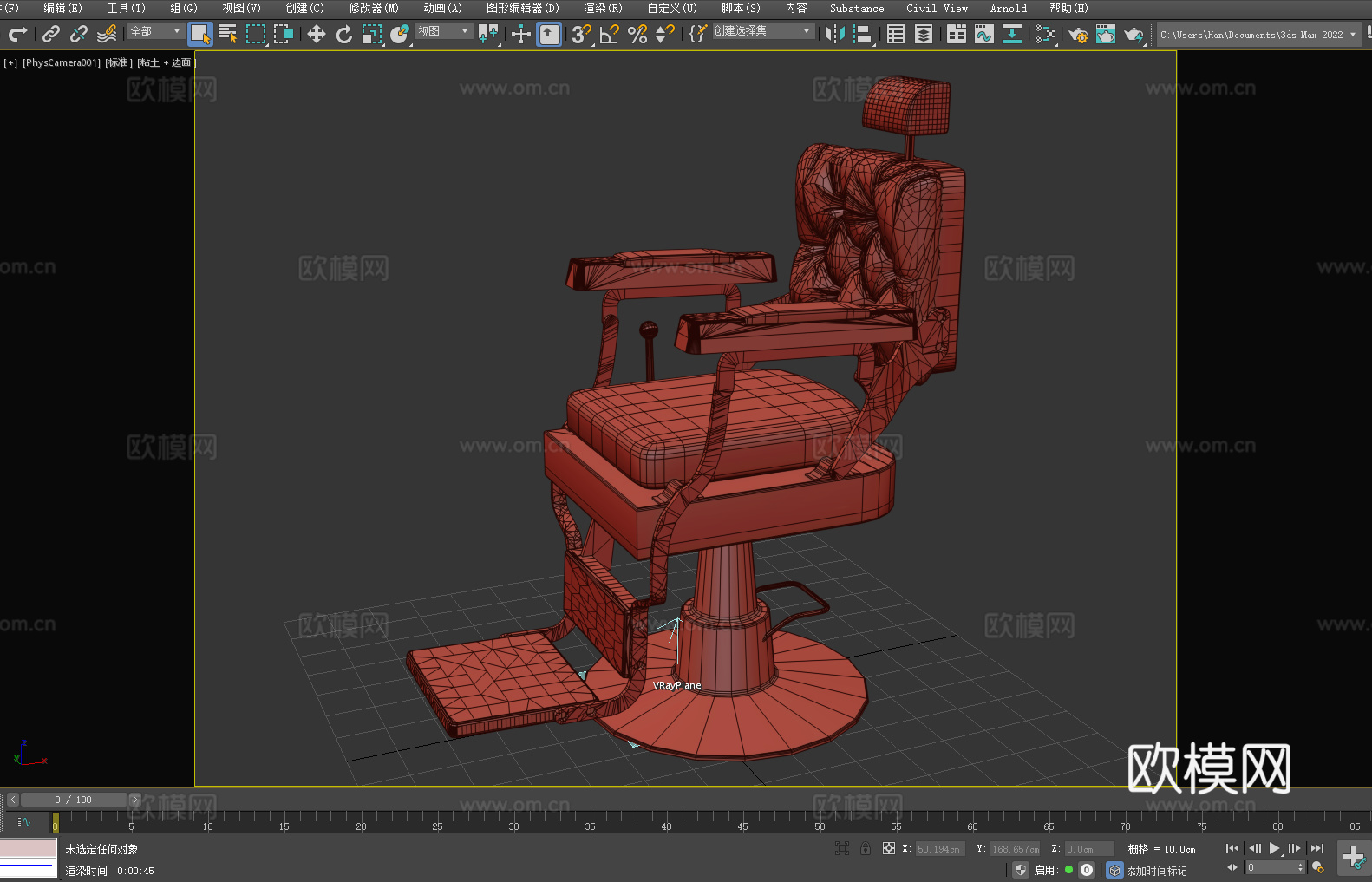This screenshot has height=882, width=1372.
Task: Select the Rotate tool
Action: (344, 34)
